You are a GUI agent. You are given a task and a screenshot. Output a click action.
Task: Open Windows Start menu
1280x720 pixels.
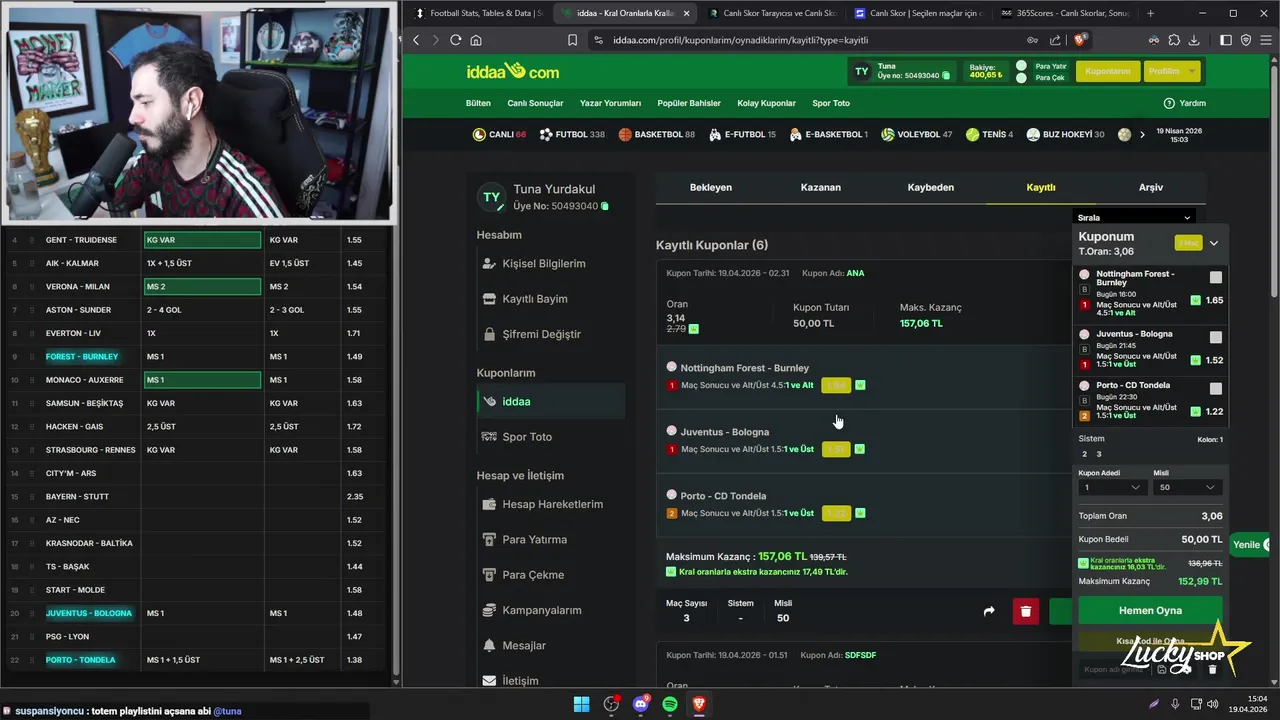(x=581, y=704)
